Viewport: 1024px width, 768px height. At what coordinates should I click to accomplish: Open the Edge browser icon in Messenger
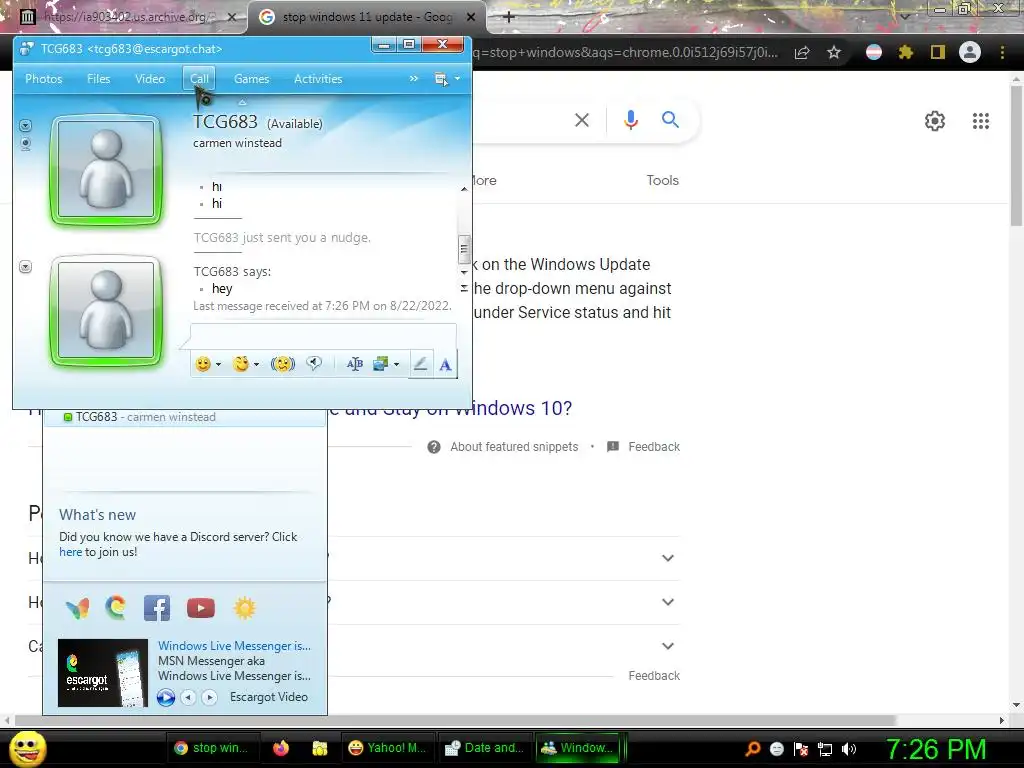(x=116, y=608)
